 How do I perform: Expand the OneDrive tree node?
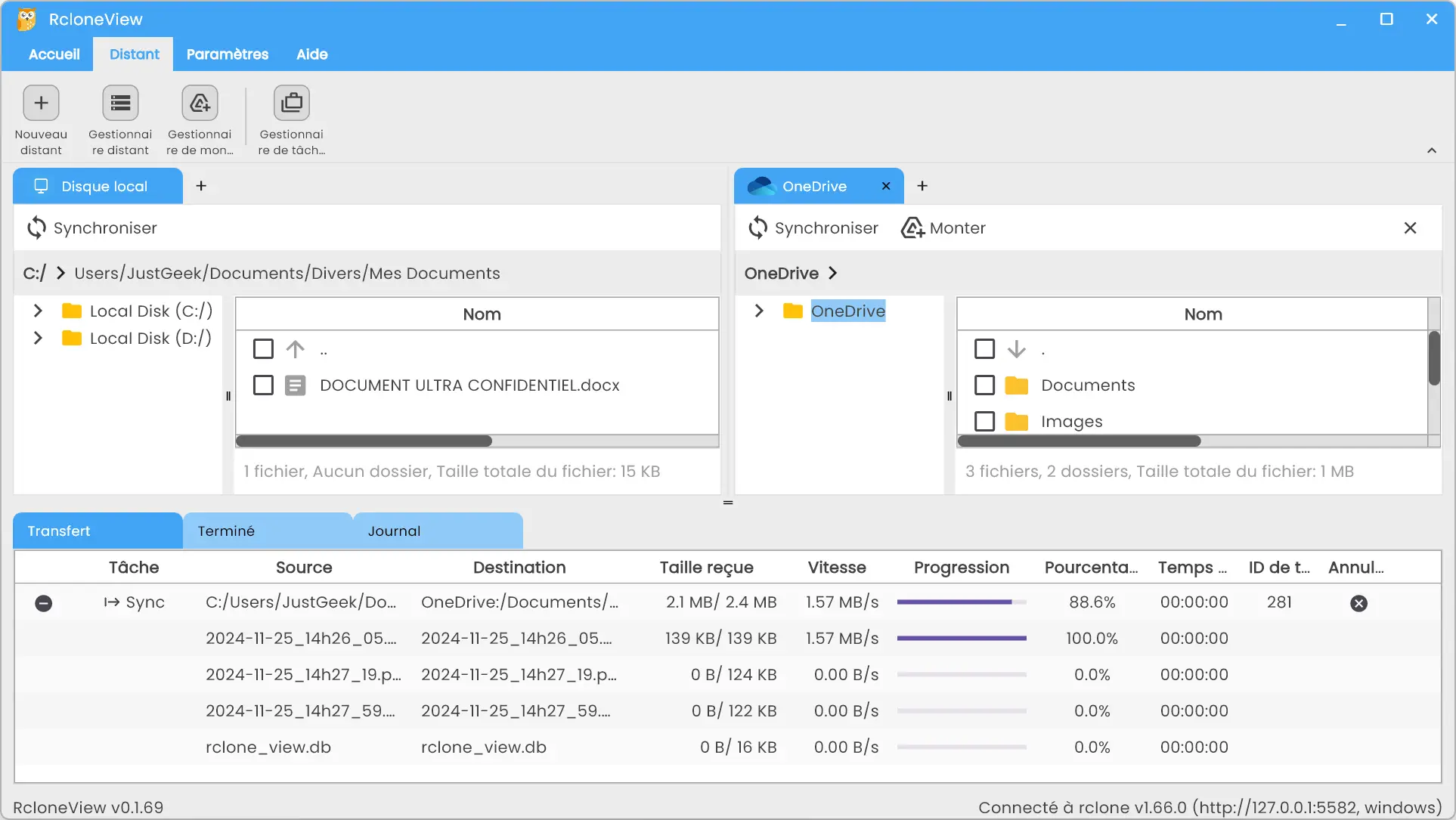click(759, 311)
